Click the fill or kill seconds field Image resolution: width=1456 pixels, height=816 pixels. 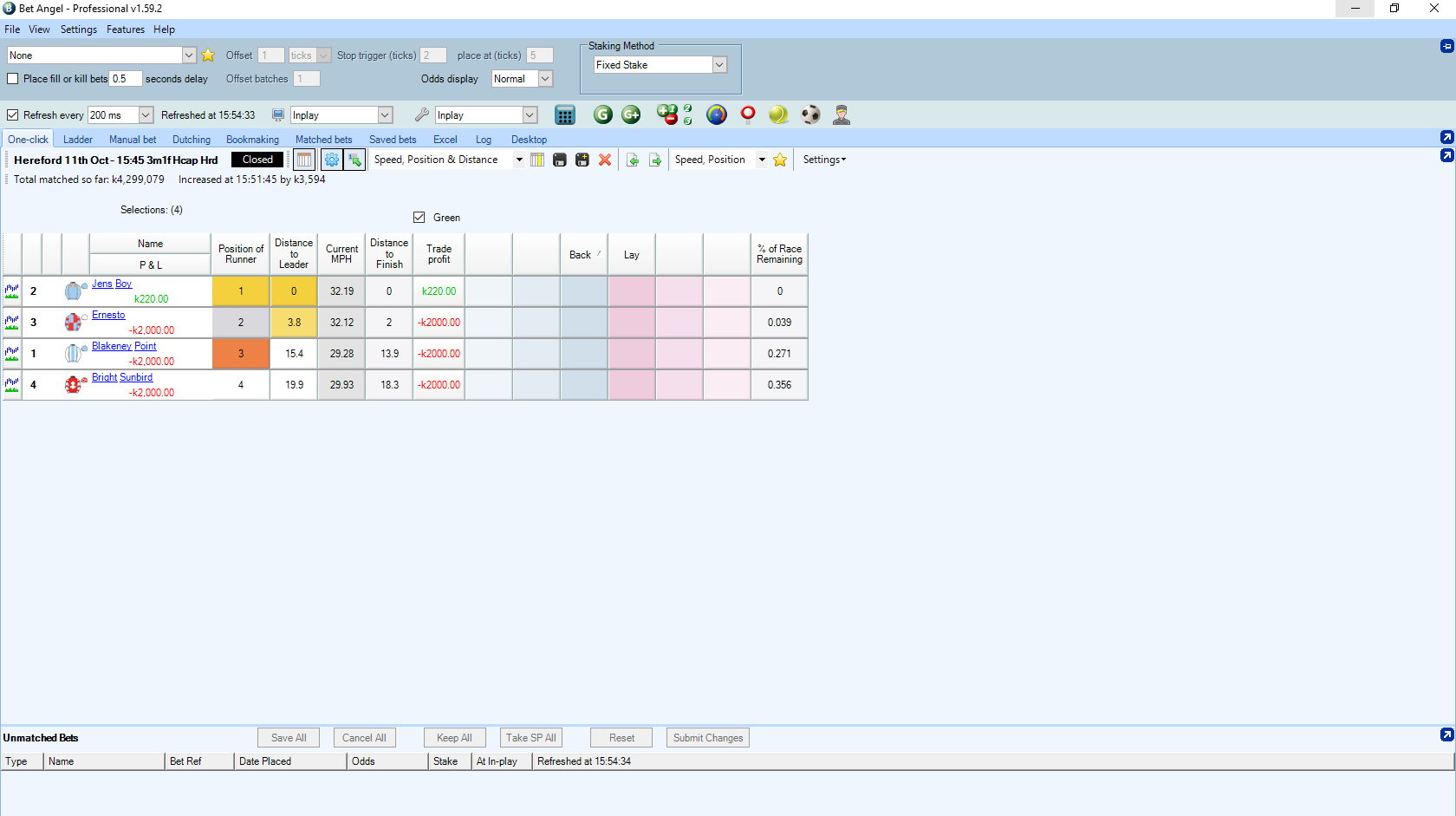pyautogui.click(x=125, y=79)
